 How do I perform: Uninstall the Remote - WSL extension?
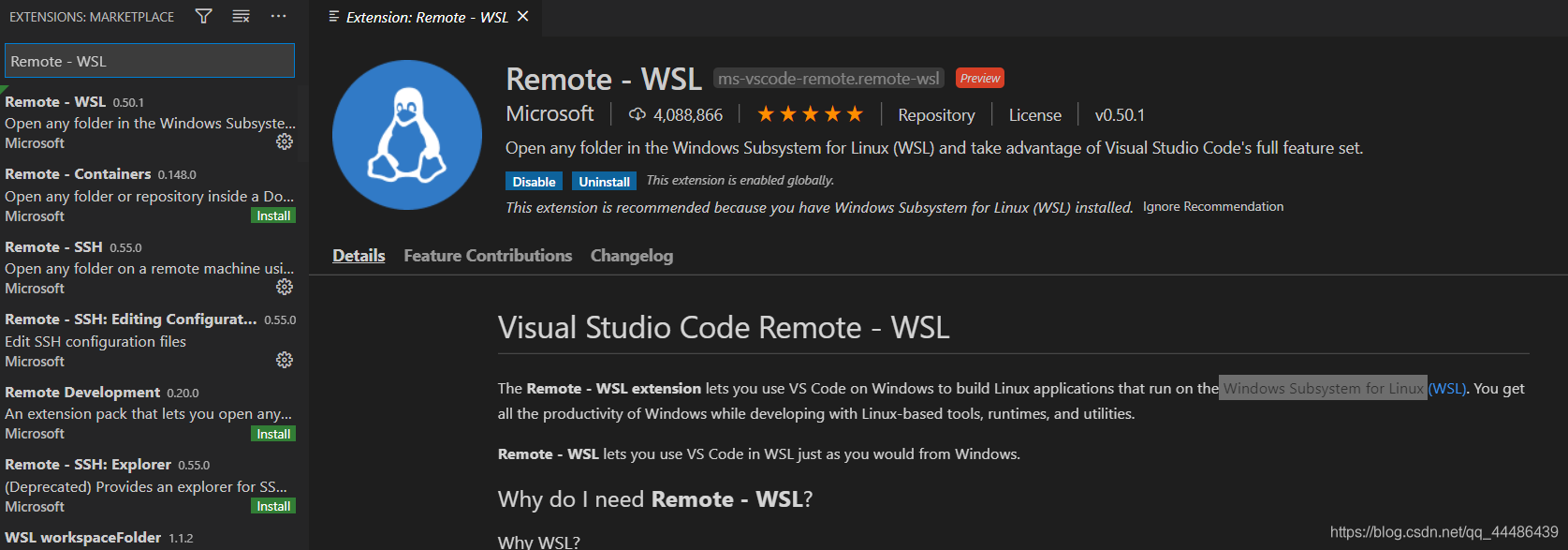tap(604, 182)
